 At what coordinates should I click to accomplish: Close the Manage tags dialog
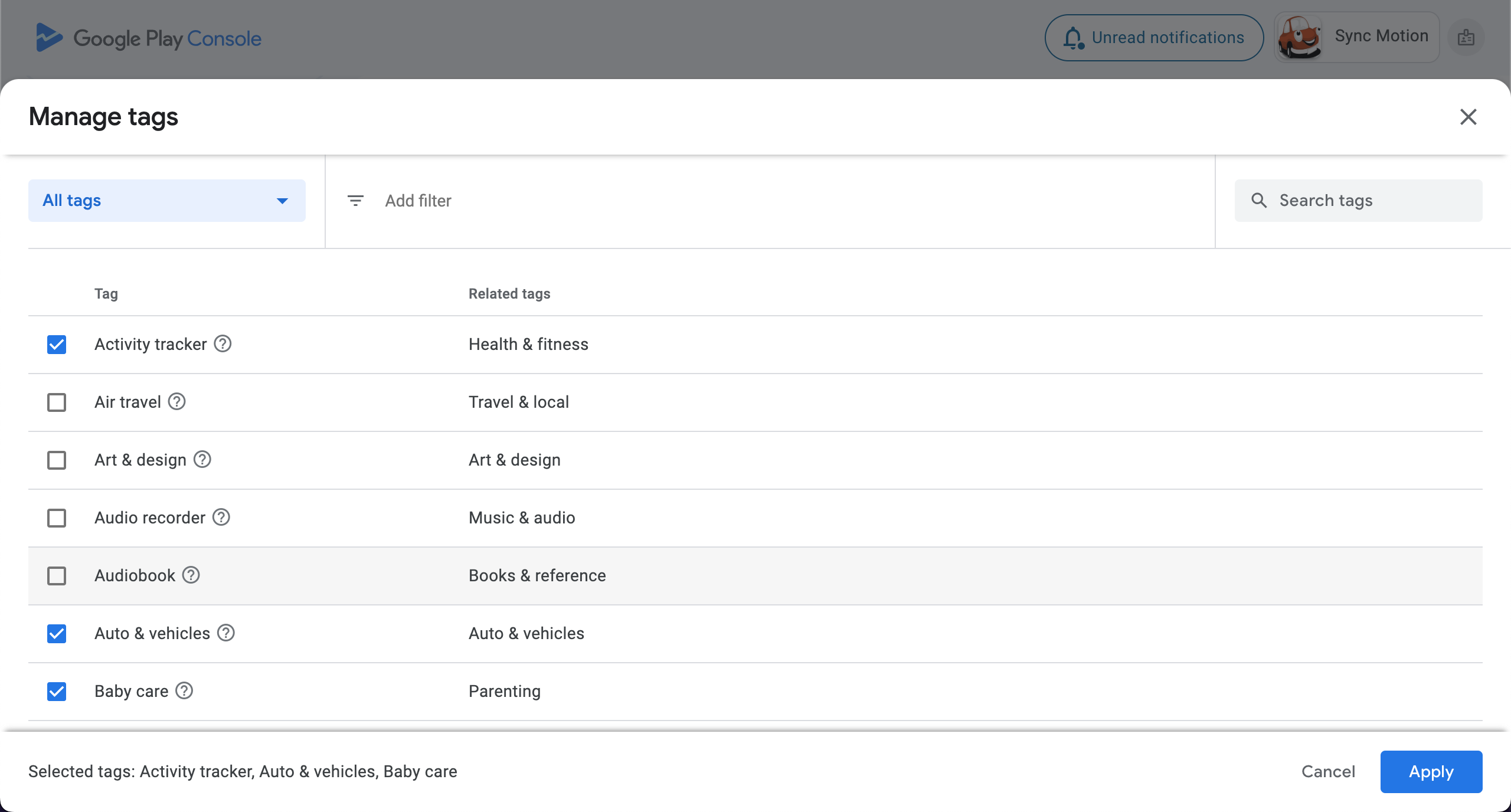pos(1469,117)
